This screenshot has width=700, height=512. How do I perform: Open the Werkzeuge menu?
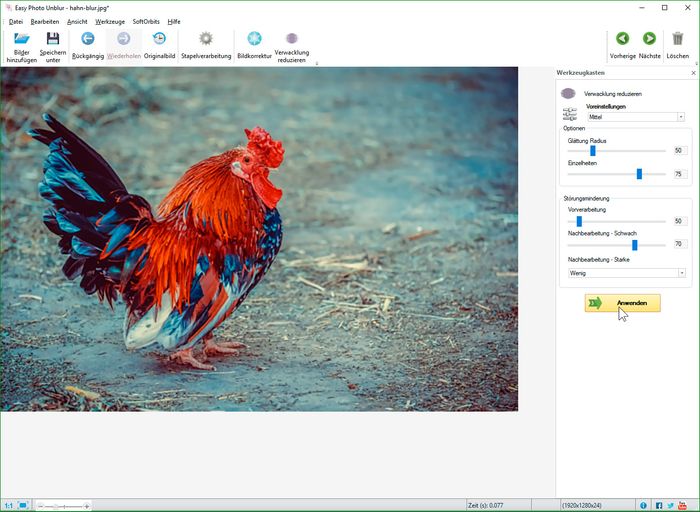tap(110, 21)
